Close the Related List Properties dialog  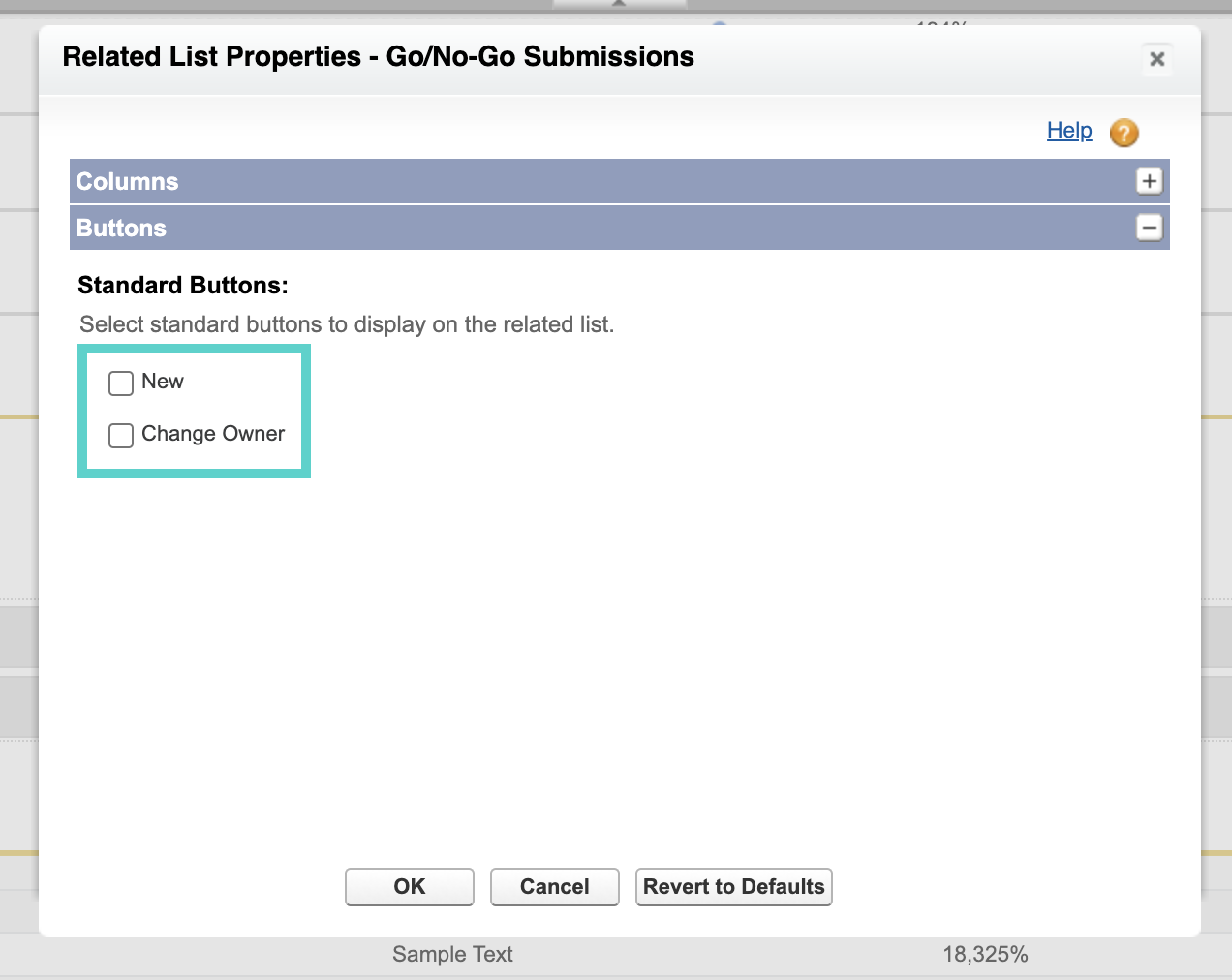(x=1156, y=59)
